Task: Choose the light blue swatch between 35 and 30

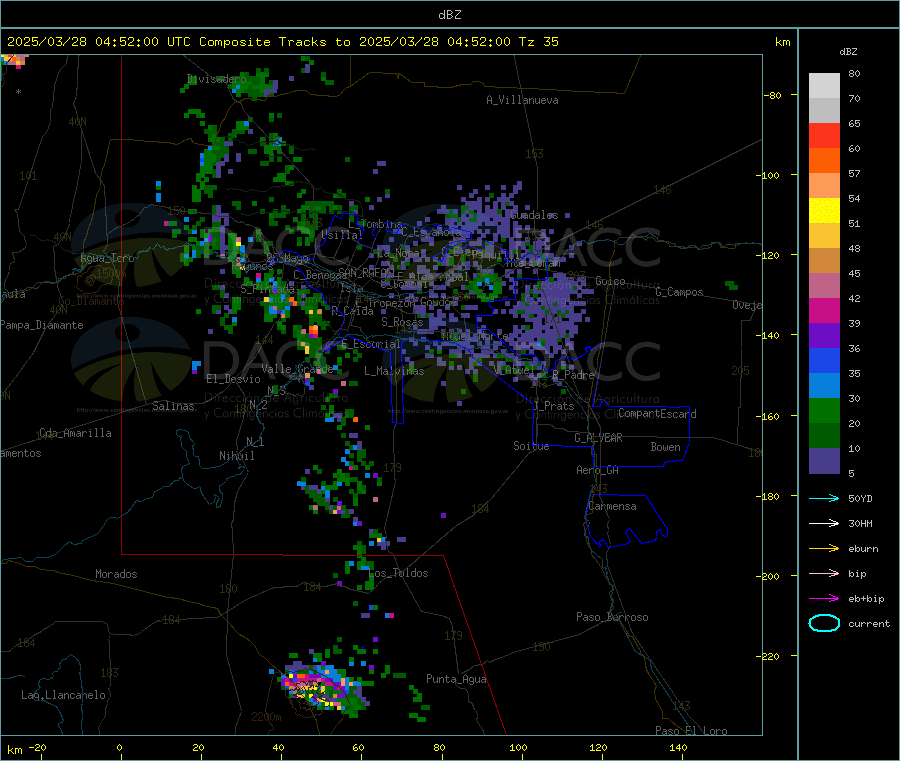Action: pos(824,385)
